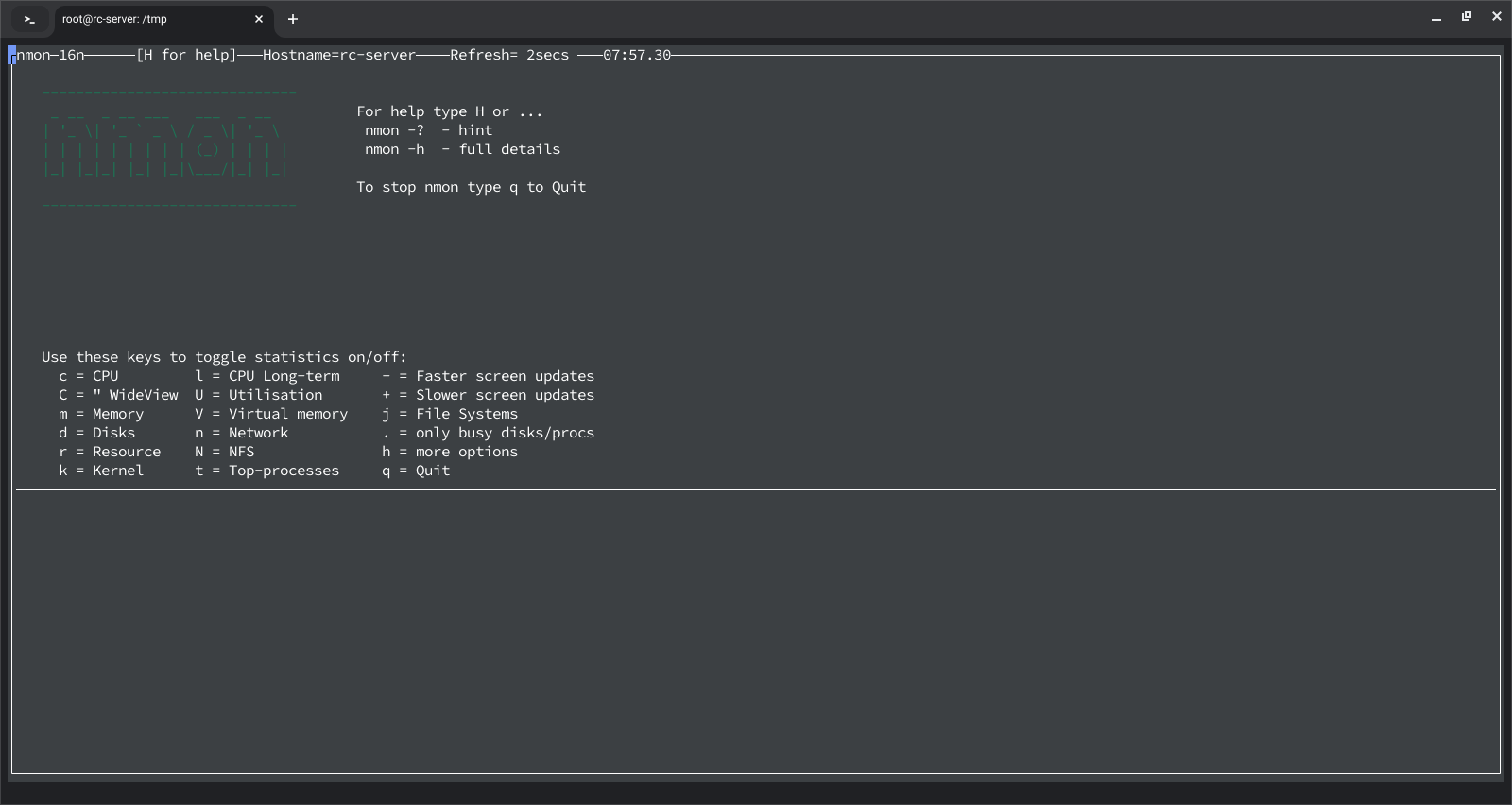Click the '[H for help]' header text
This screenshot has height=805, width=1512.
pos(186,55)
